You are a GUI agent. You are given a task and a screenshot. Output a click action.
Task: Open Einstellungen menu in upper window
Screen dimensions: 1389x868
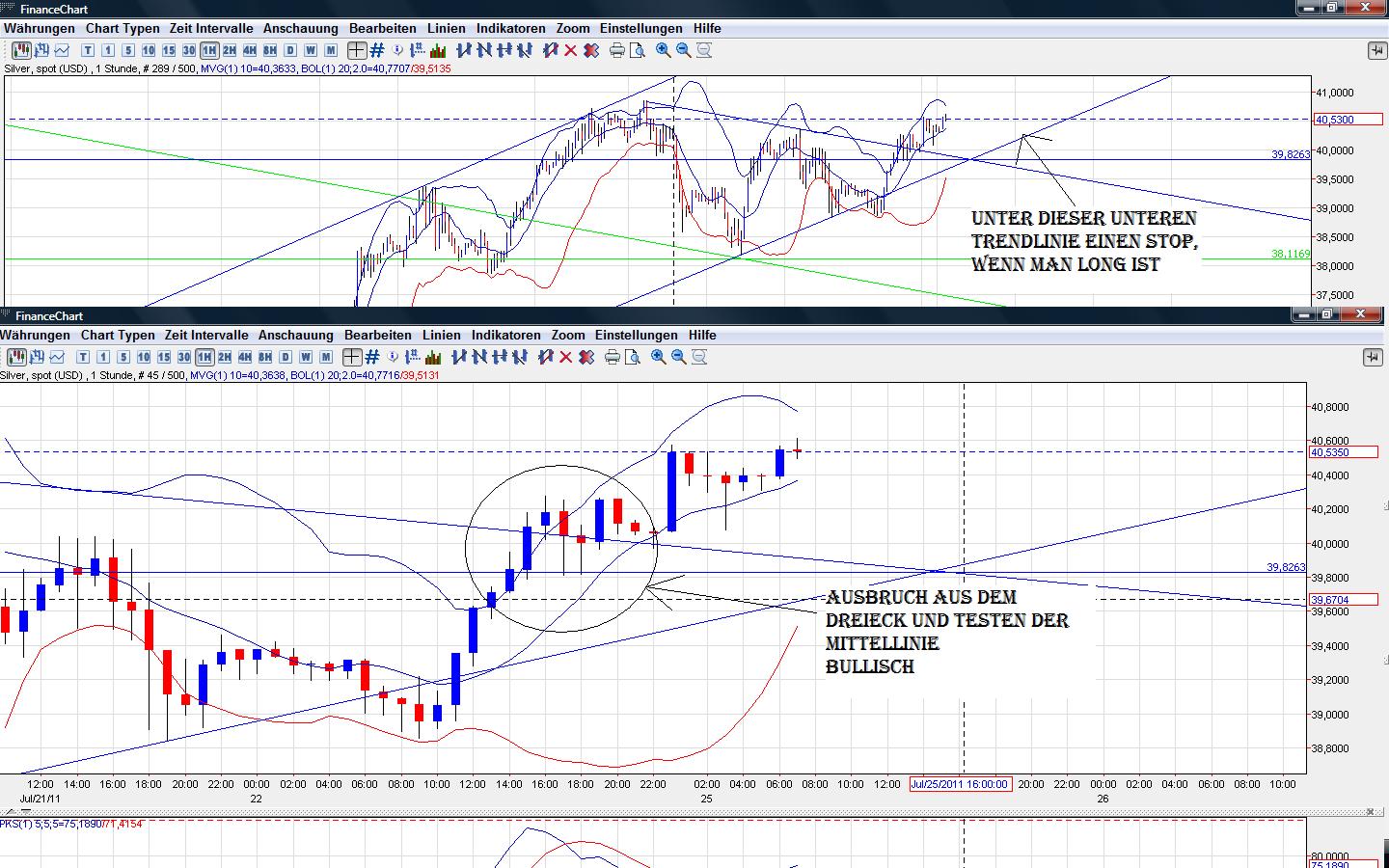pyautogui.click(x=641, y=29)
